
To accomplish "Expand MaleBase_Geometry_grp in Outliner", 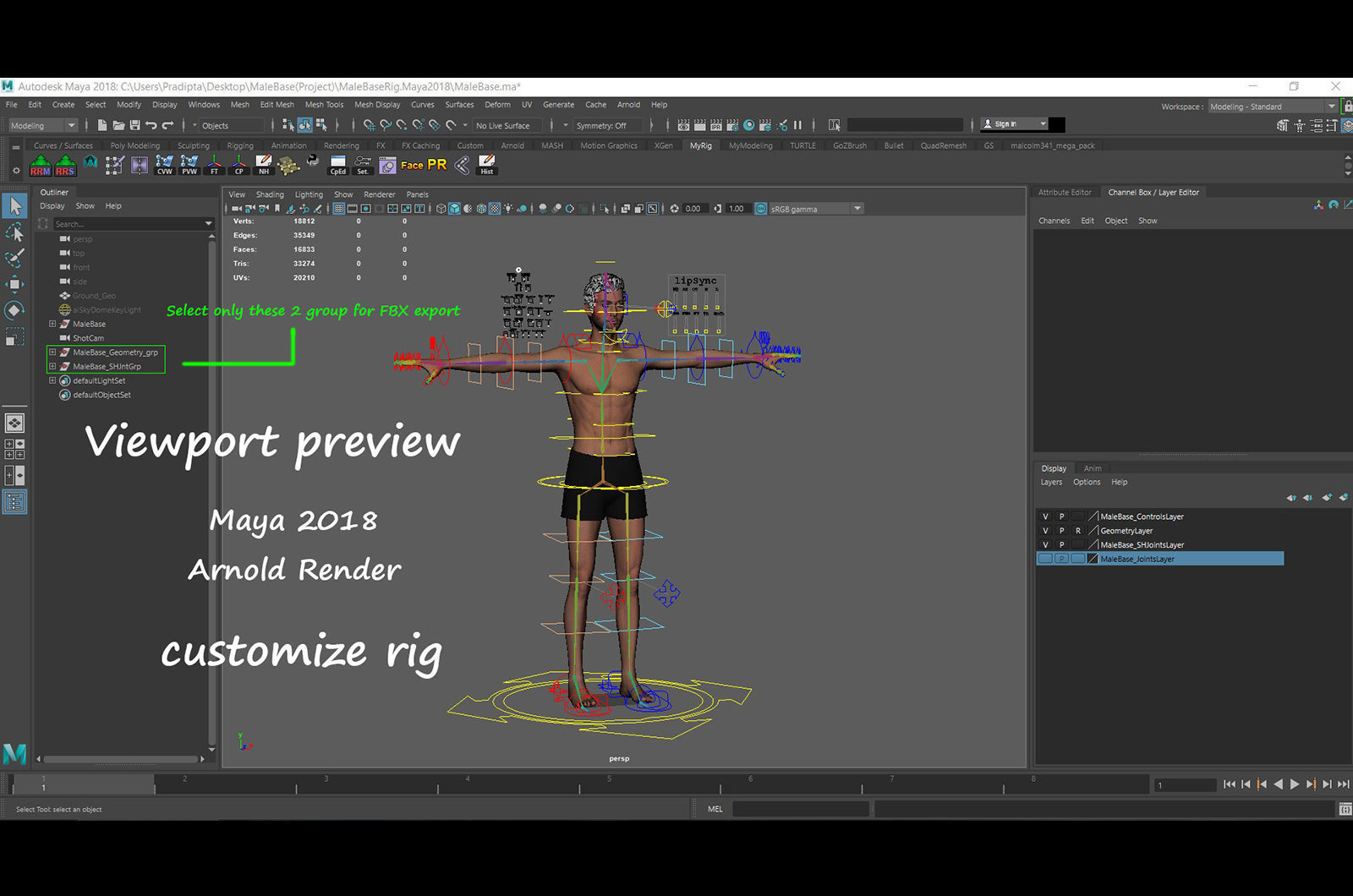I will (x=52, y=352).
